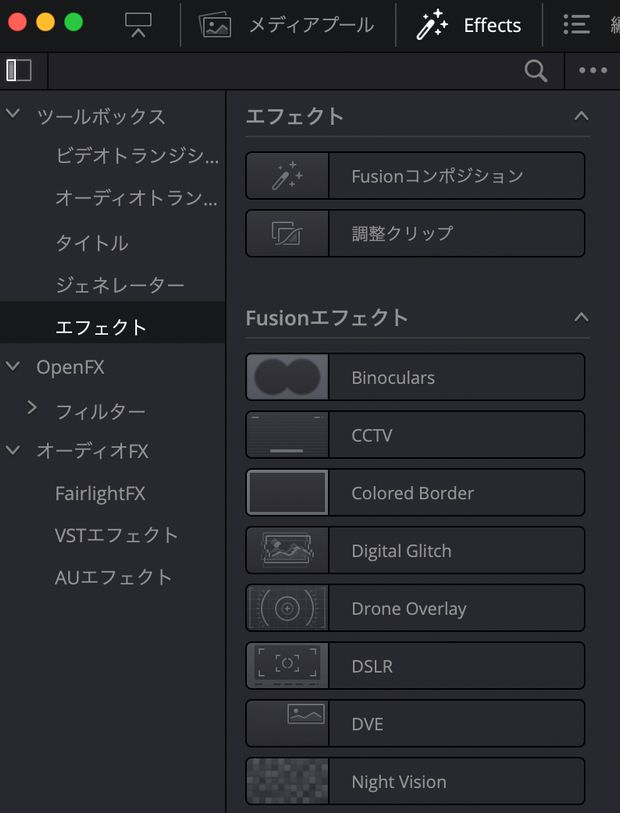This screenshot has height=813, width=620.
Task: Open FairlightFX in the sidebar
Action: [x=100, y=493]
